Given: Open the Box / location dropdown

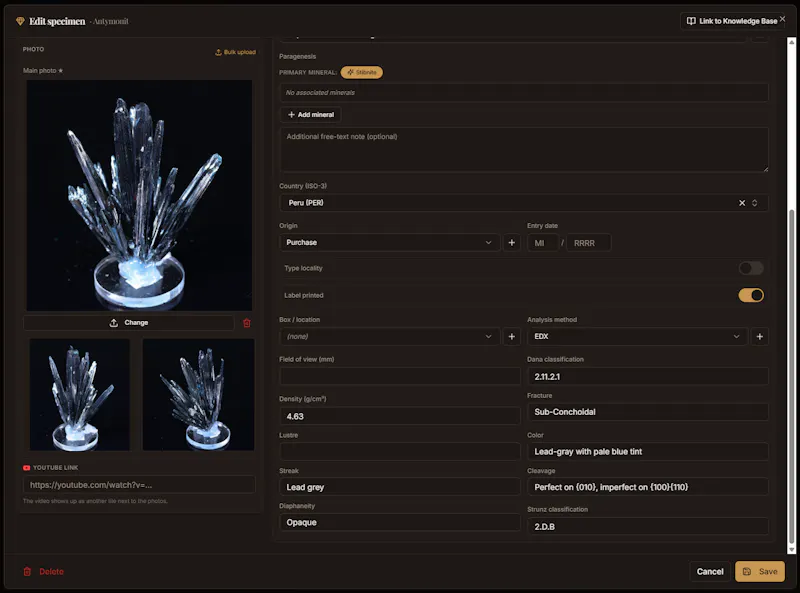Looking at the screenshot, I should pos(389,337).
